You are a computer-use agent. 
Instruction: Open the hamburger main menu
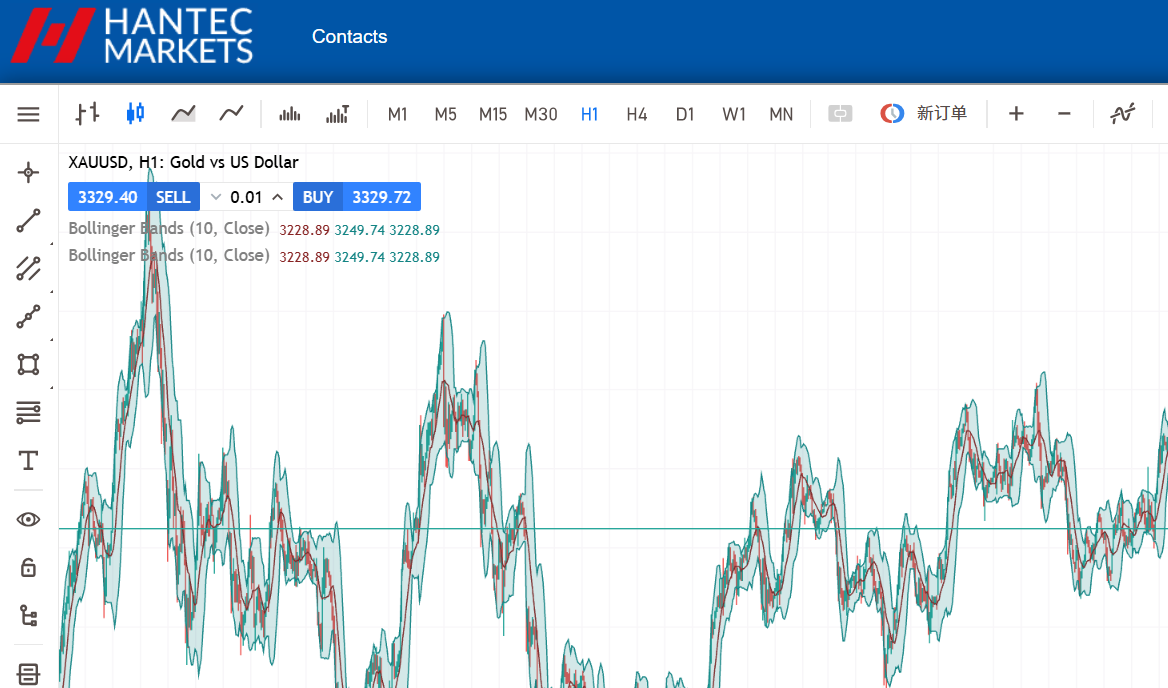click(28, 114)
